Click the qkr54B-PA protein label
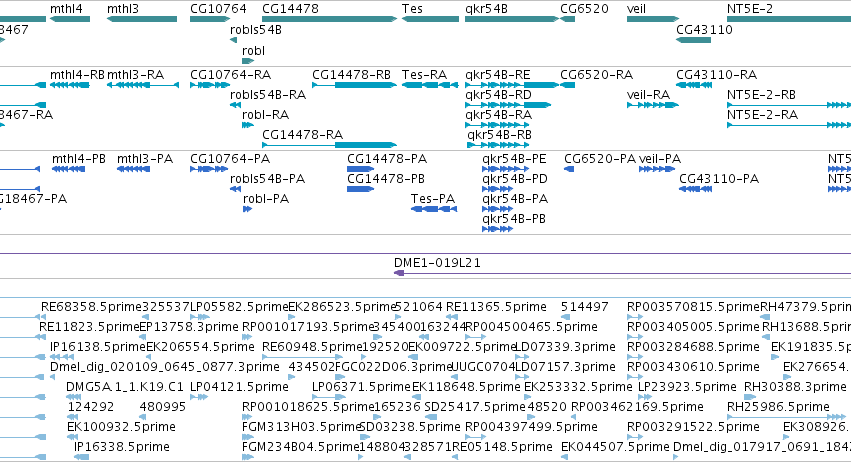Viewport: 851px width, 462px height. (x=515, y=199)
